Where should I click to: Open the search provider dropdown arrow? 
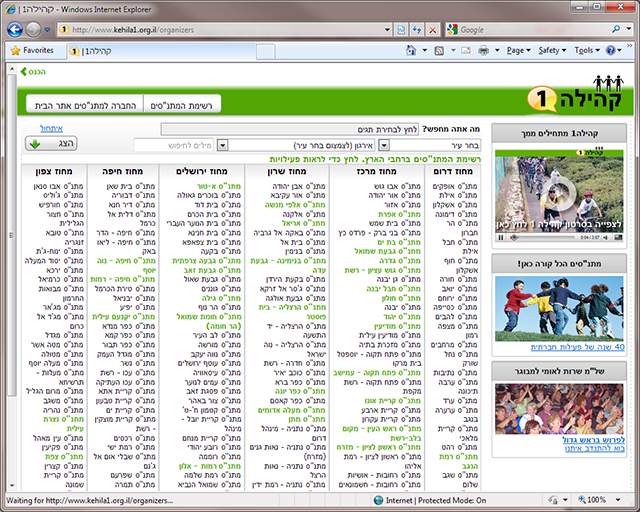[x=629, y=29]
